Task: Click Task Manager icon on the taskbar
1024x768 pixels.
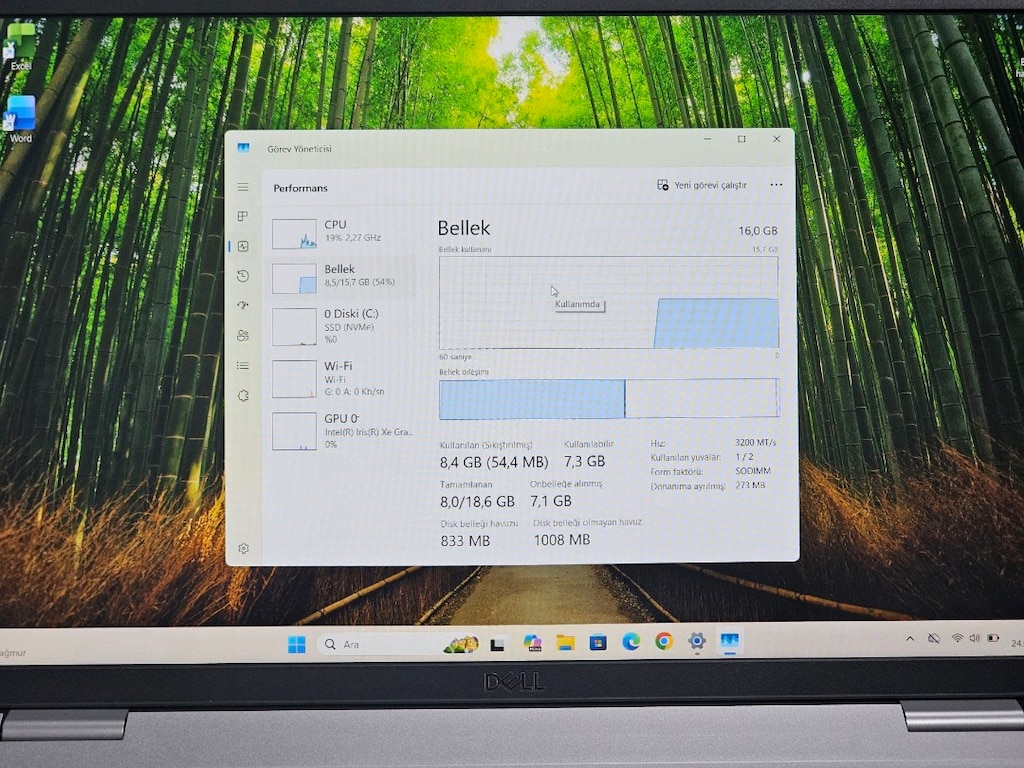Action: [729, 641]
